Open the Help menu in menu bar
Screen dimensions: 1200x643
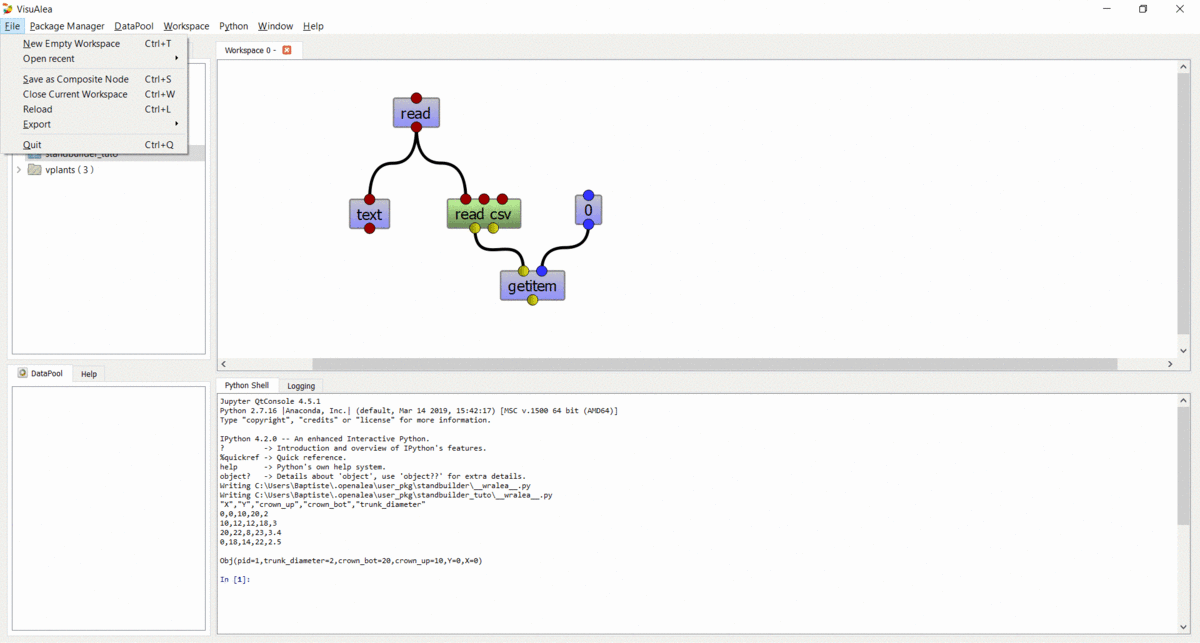[x=313, y=26]
